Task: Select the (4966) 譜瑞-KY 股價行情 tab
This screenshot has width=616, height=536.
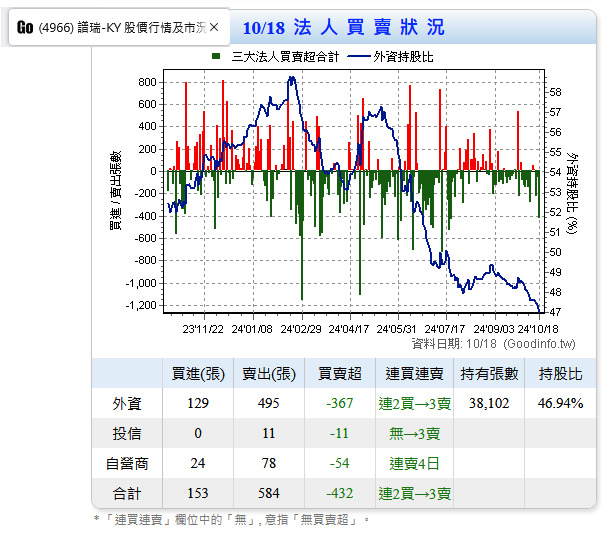Action: point(119,28)
